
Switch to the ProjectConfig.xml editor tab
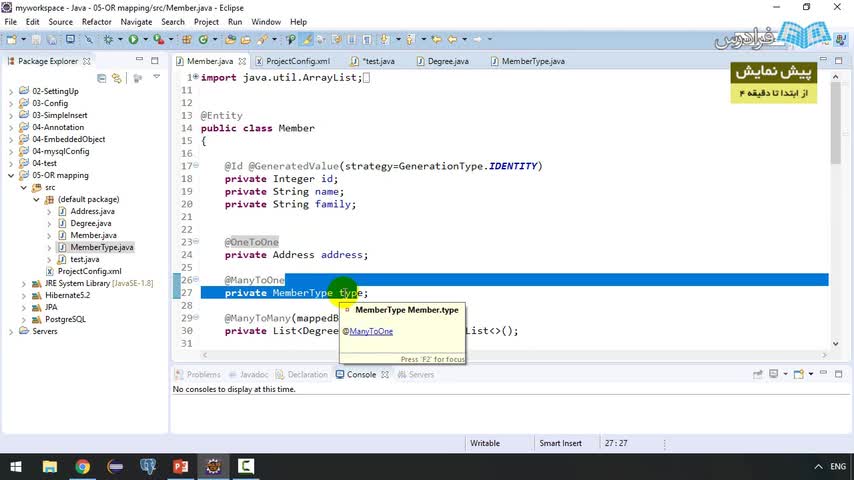[293, 61]
